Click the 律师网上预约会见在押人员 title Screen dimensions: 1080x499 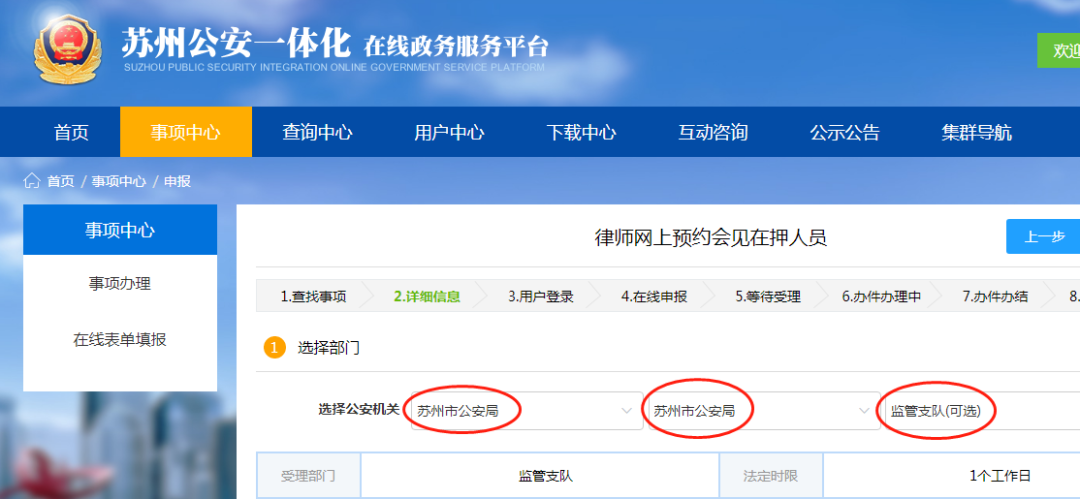[710, 238]
